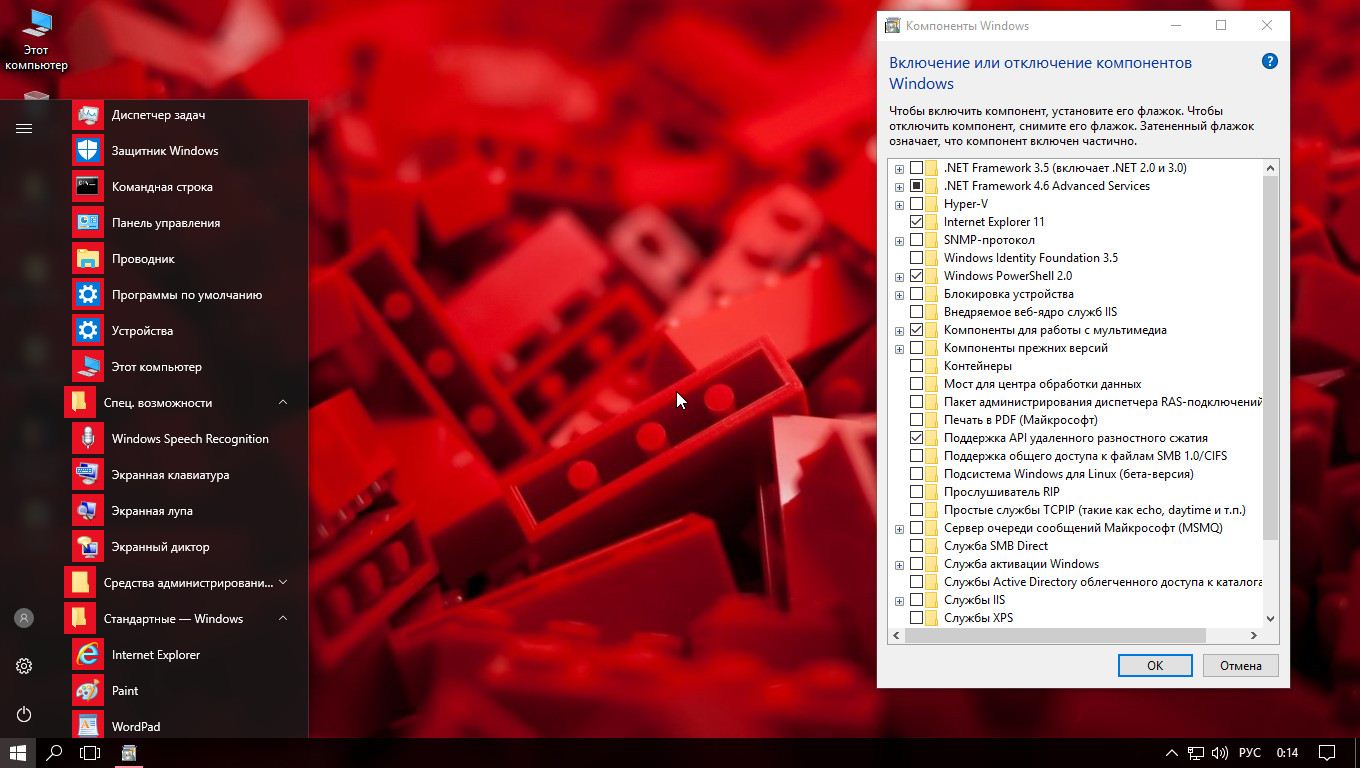Open Magnifier icon (Экранная лупа)
This screenshot has height=768, width=1360.
(88, 511)
